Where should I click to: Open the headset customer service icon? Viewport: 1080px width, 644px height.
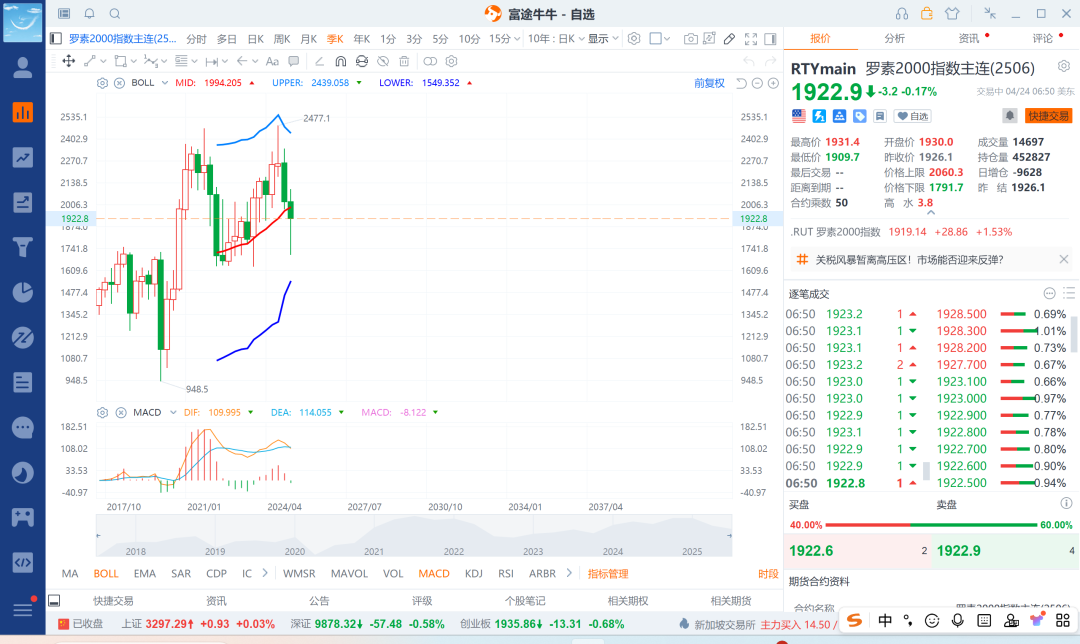[x=902, y=14]
